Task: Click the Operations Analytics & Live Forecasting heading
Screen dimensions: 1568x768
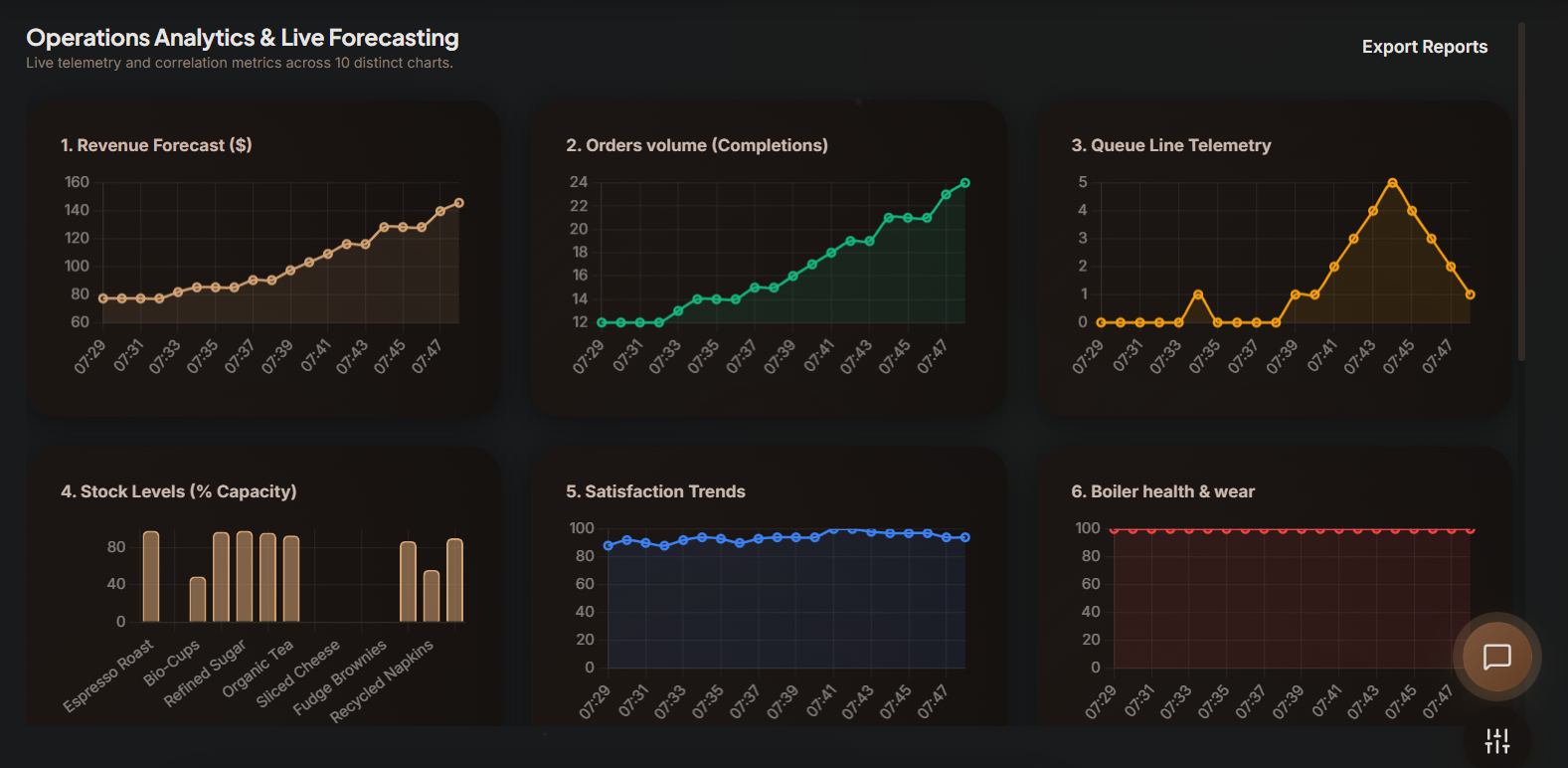Action: tap(243, 38)
